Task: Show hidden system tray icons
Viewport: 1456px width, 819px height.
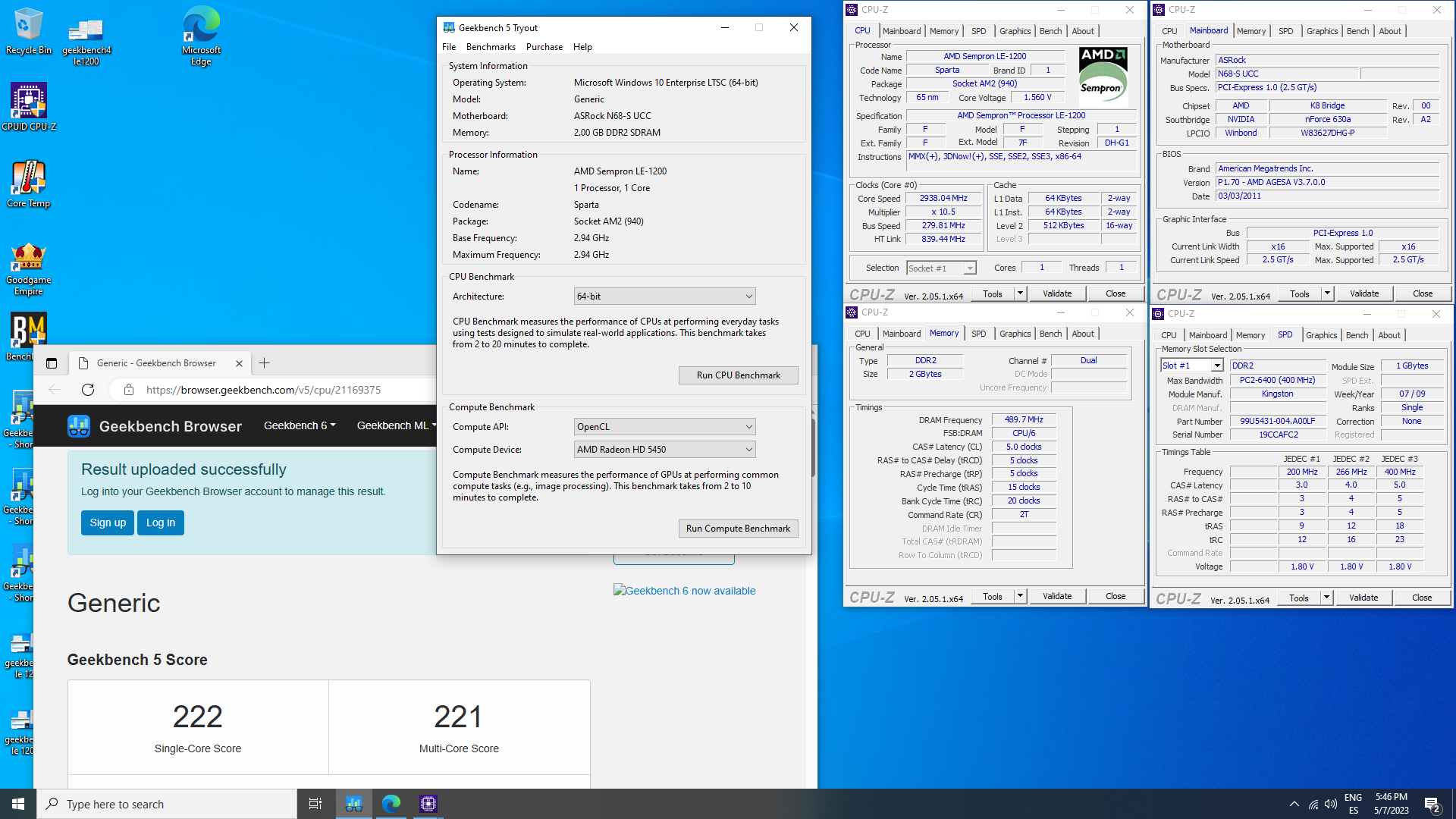Action: click(1294, 805)
